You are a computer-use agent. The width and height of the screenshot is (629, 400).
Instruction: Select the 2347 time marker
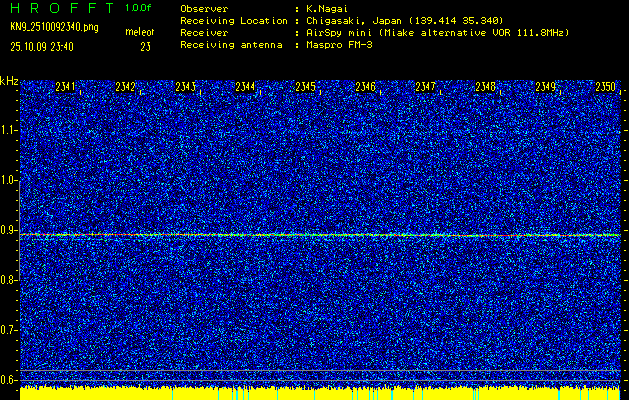tap(426, 87)
